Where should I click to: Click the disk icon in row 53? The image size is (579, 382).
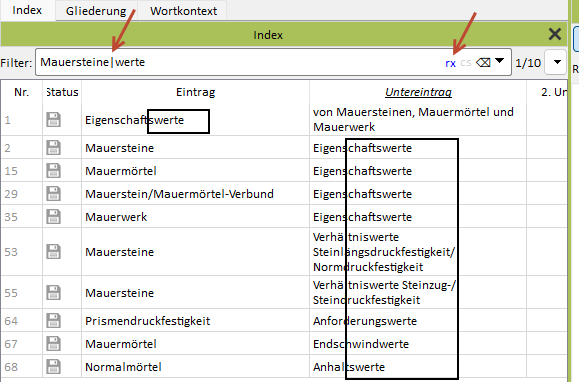(x=54, y=252)
